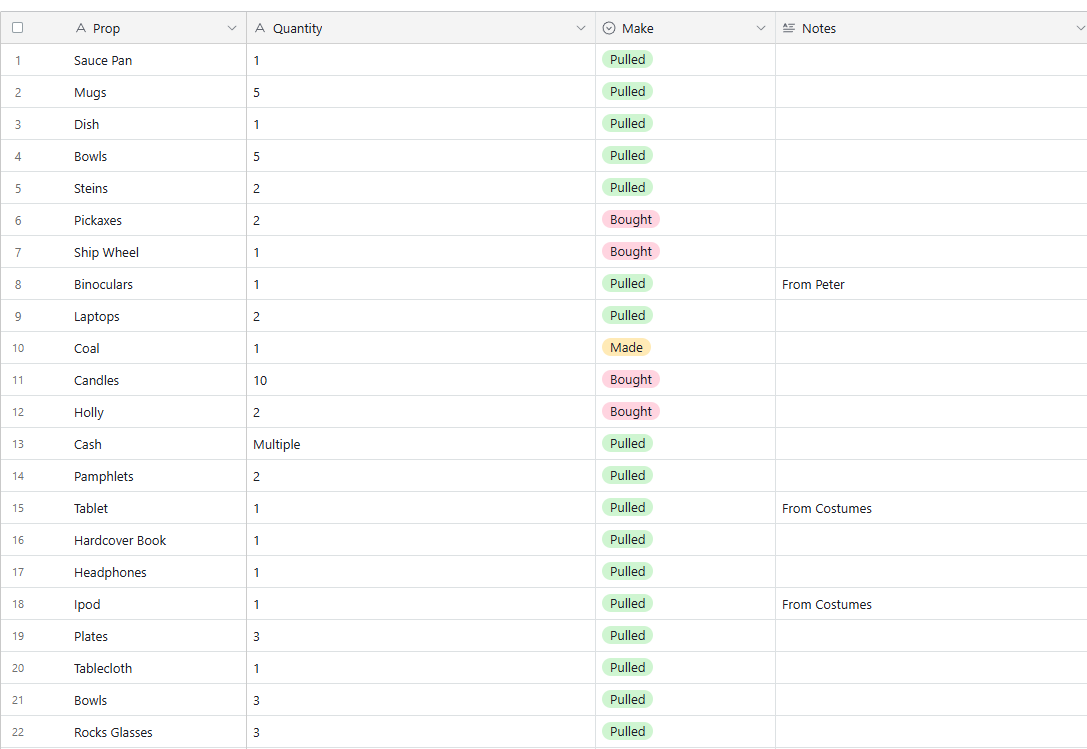Screen dimensions: 1087x749
Task: Select the Ship Wheel prop cell
Action: tap(106, 253)
